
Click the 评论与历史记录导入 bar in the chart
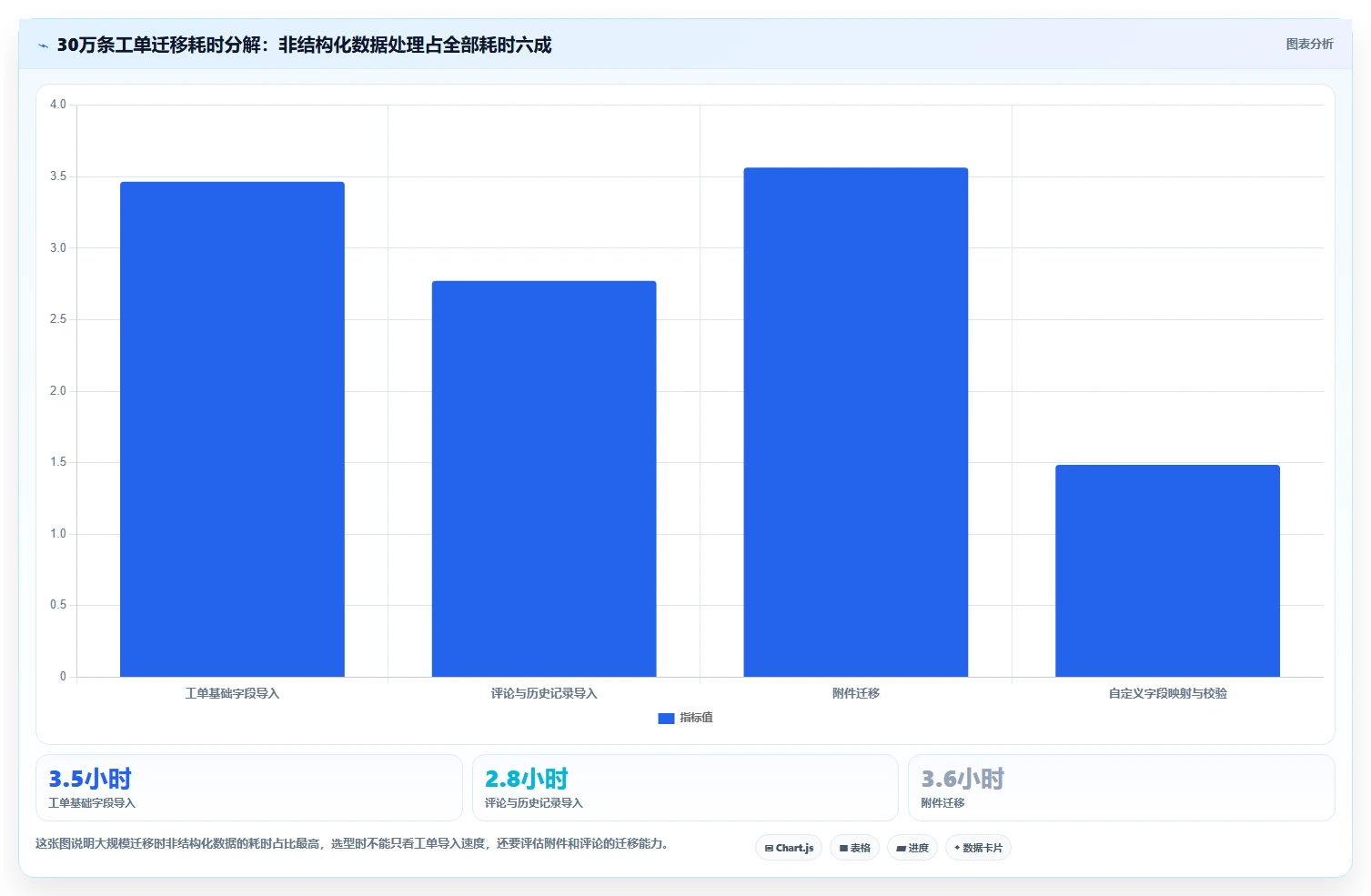(544, 478)
